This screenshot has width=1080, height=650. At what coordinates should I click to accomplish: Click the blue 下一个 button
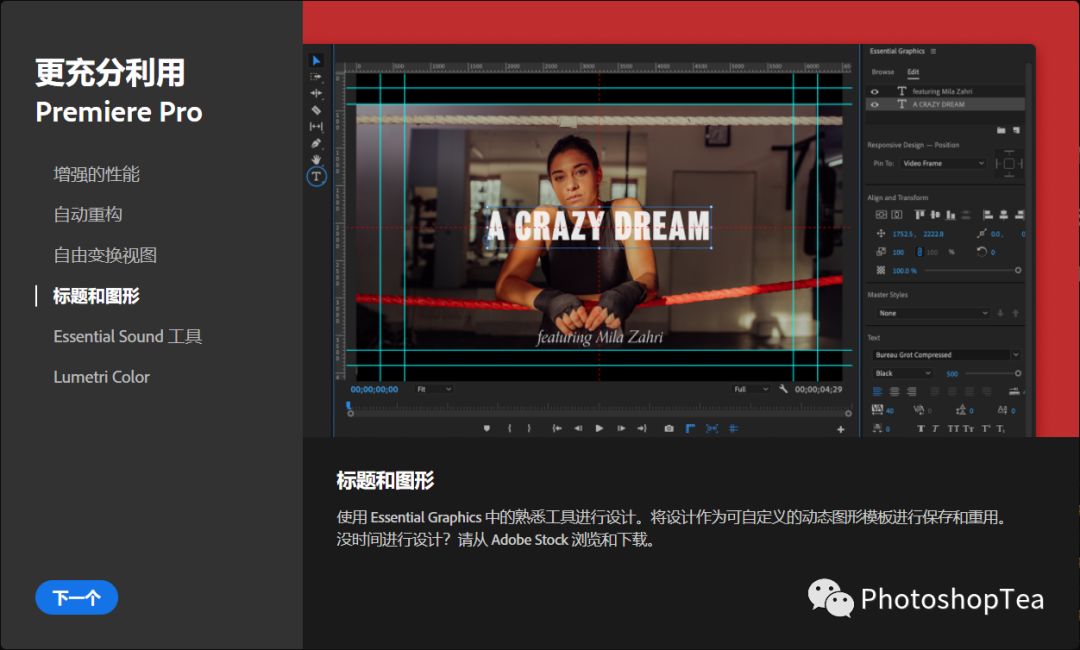76,598
